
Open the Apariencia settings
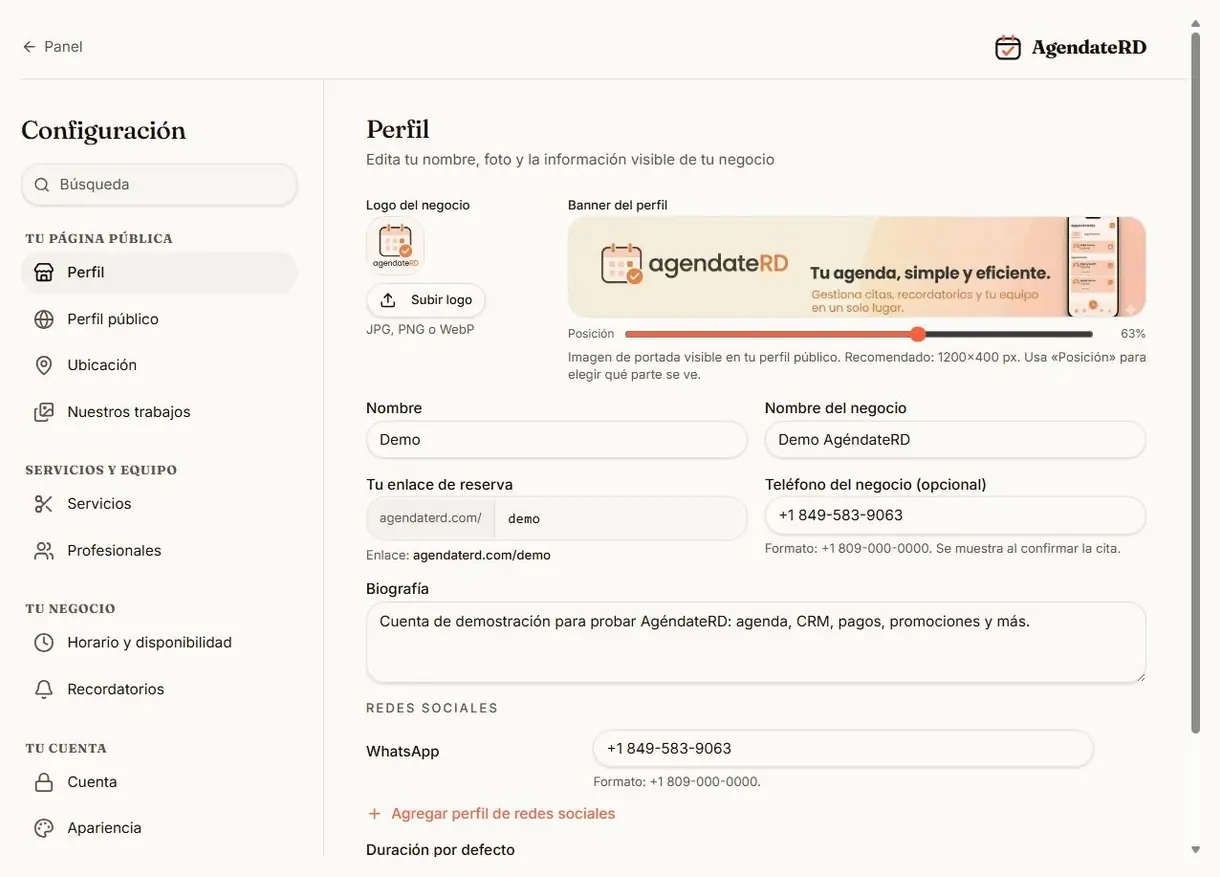pos(159,828)
